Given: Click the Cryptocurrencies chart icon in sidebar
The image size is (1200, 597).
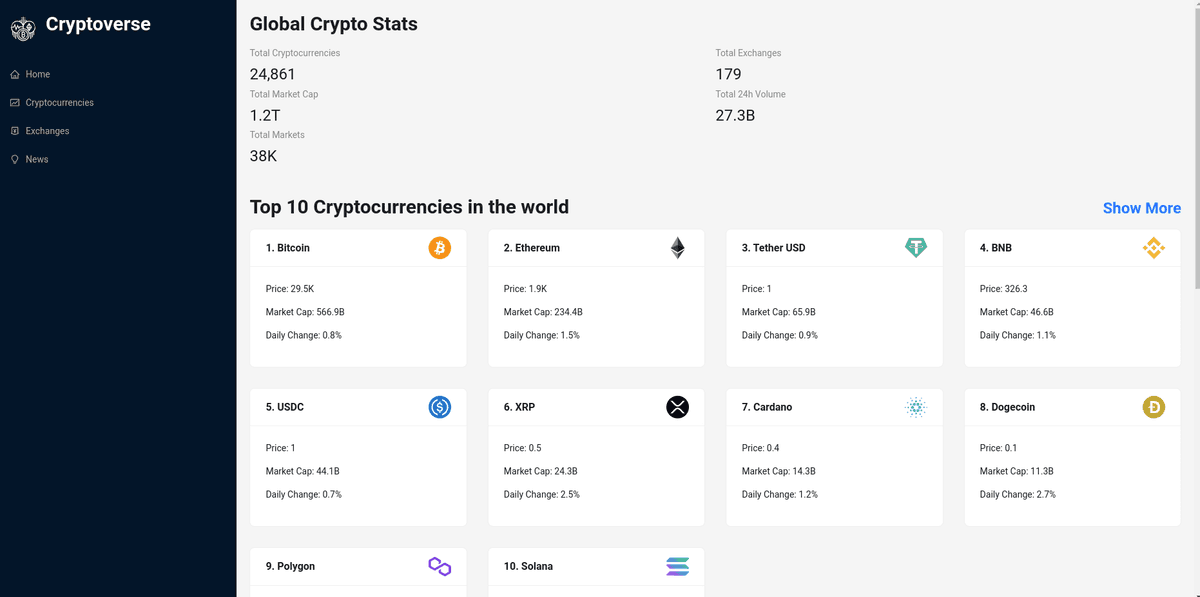Looking at the screenshot, I should tap(15, 102).
